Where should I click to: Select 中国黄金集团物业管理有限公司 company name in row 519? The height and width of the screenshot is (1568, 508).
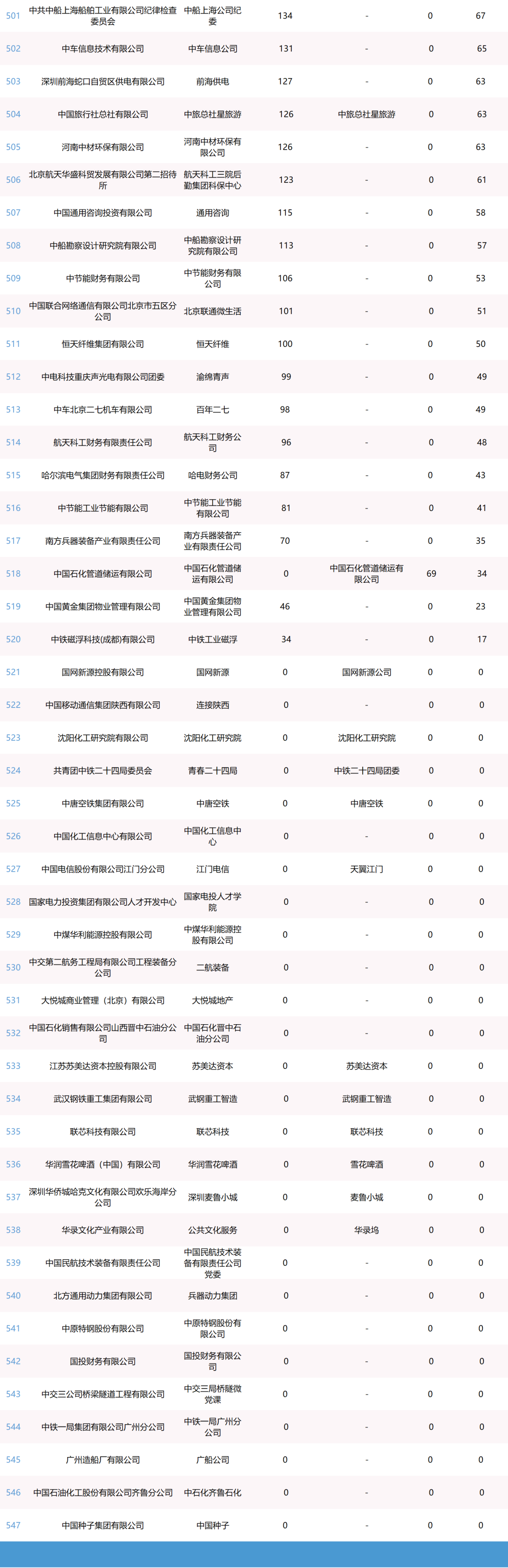tap(103, 606)
